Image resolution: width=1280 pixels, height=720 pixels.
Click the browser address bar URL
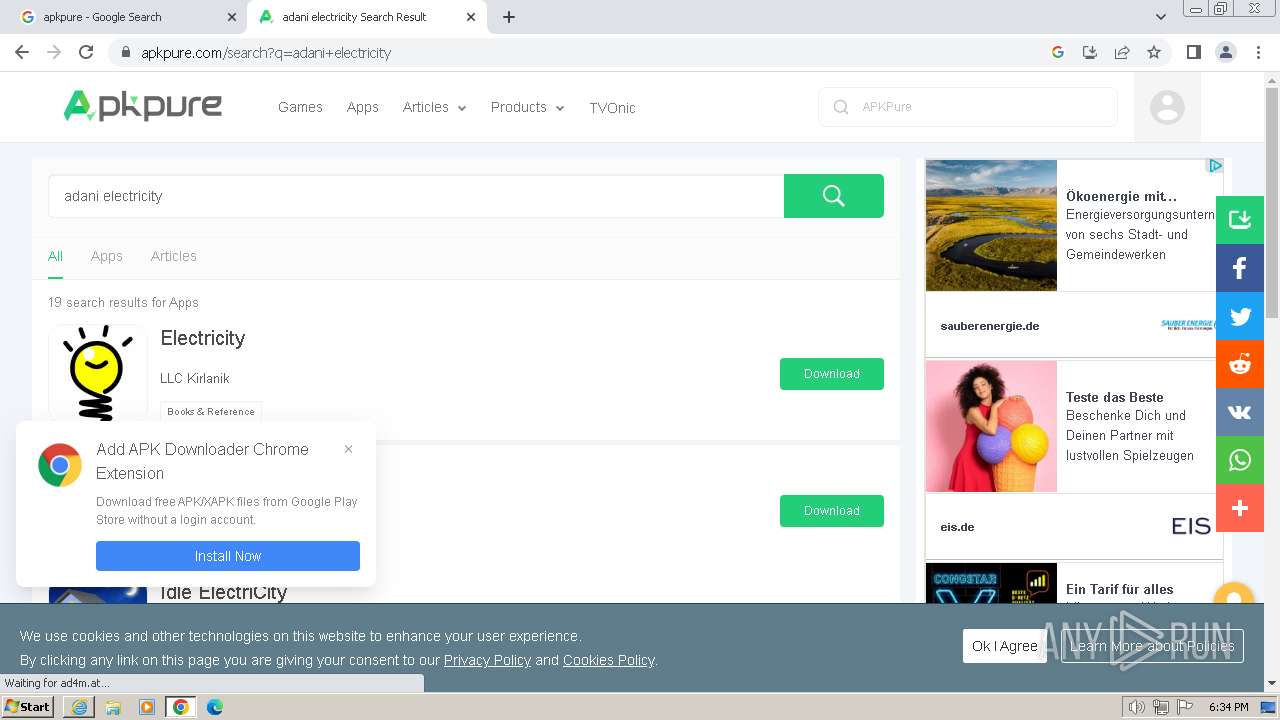266,53
